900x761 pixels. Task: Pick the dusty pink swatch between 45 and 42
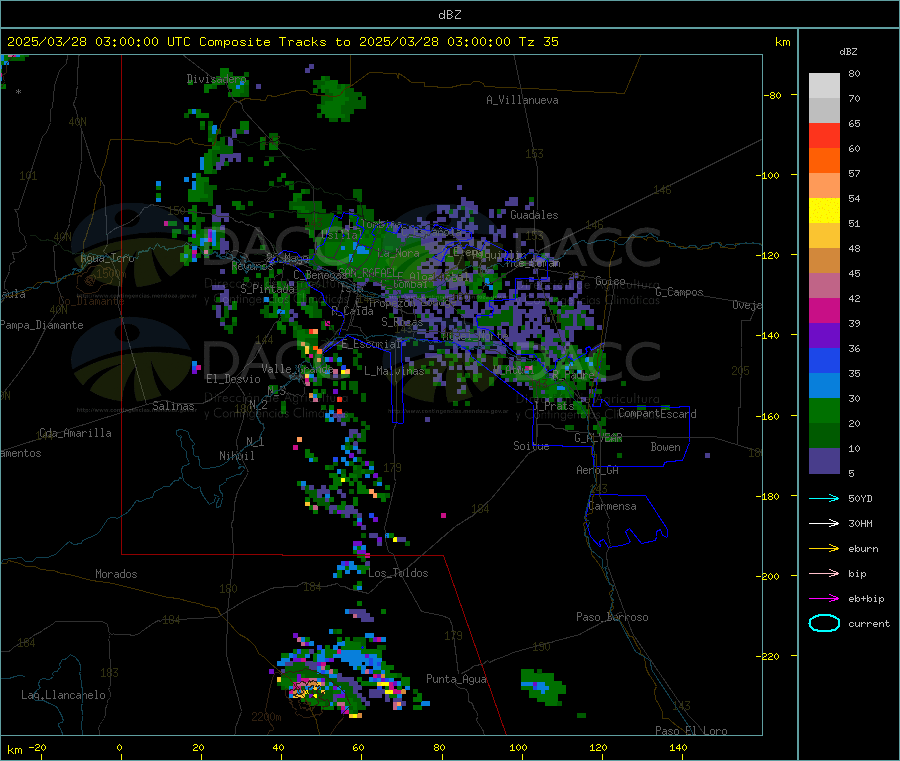click(x=824, y=286)
